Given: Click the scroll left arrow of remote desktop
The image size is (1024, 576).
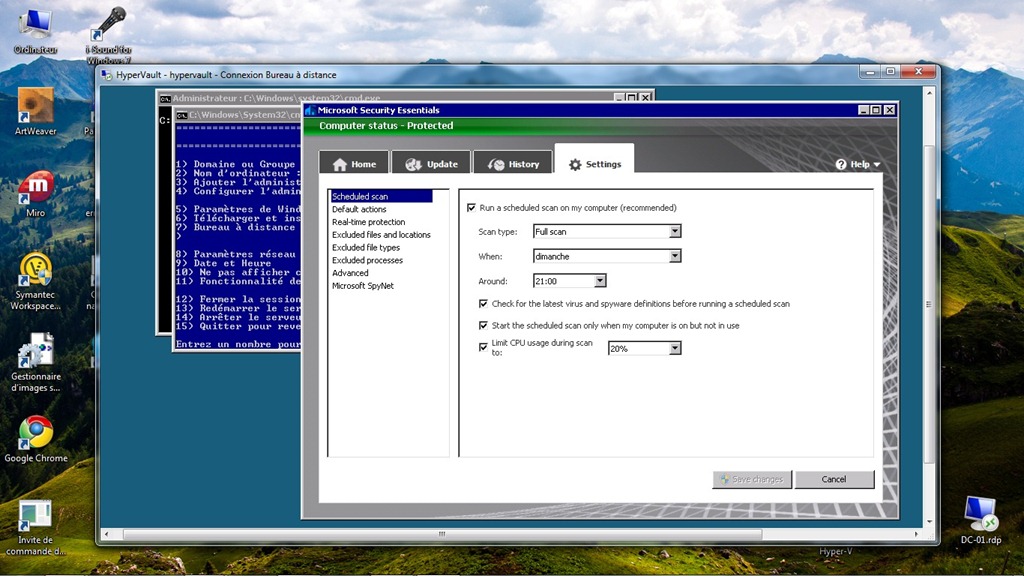Looking at the screenshot, I should [x=106, y=534].
